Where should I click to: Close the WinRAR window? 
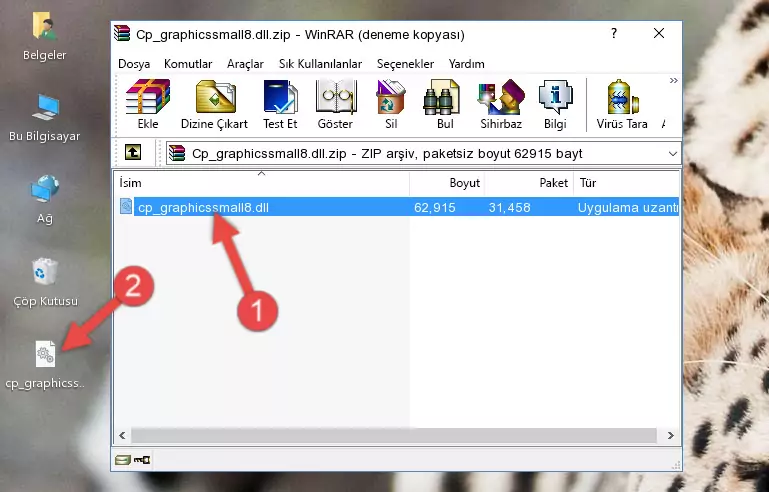point(659,33)
